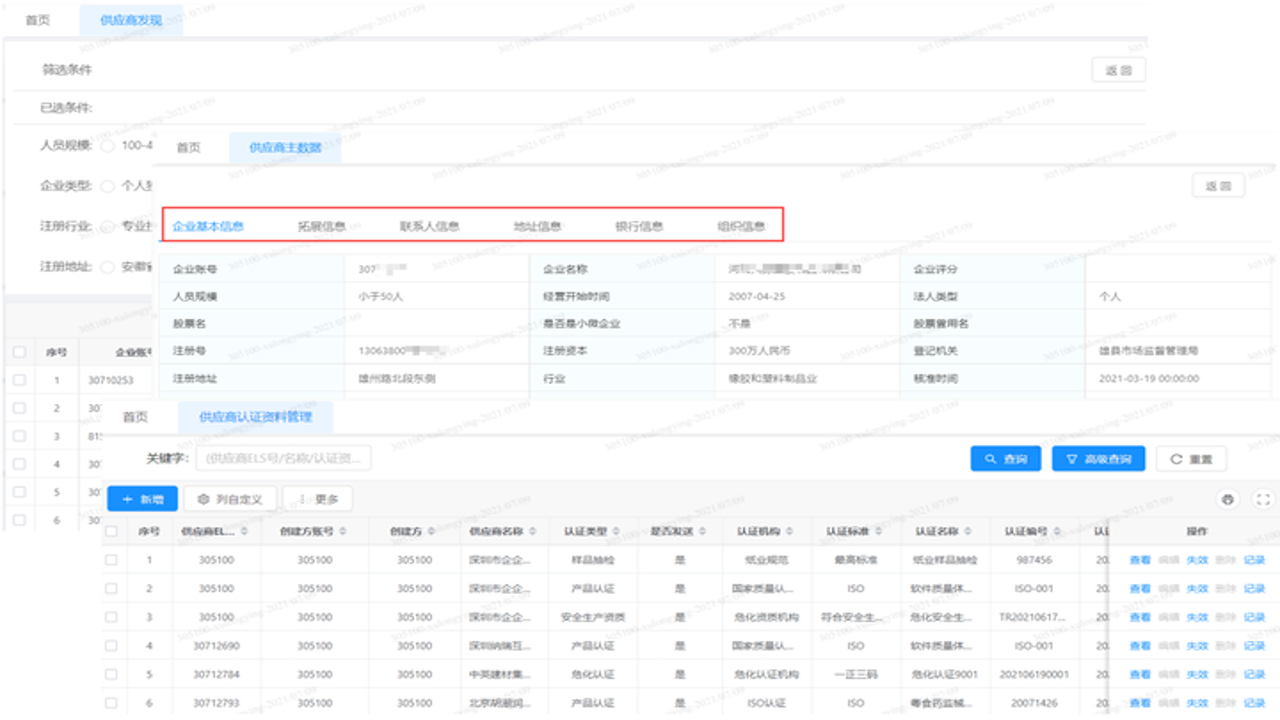Click 记录 link in certification row 5
The height and width of the screenshot is (720, 1280).
click(1254, 674)
